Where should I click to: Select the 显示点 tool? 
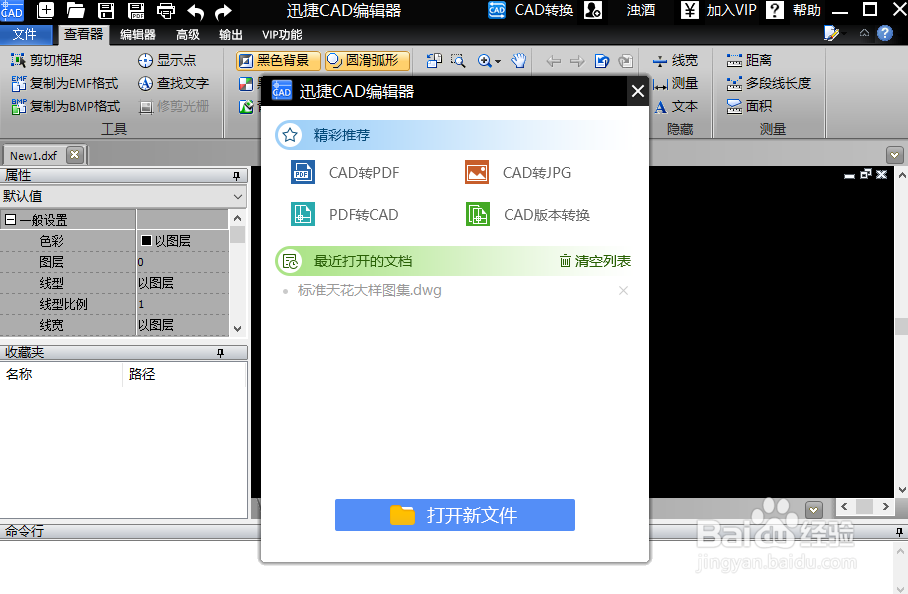point(167,60)
